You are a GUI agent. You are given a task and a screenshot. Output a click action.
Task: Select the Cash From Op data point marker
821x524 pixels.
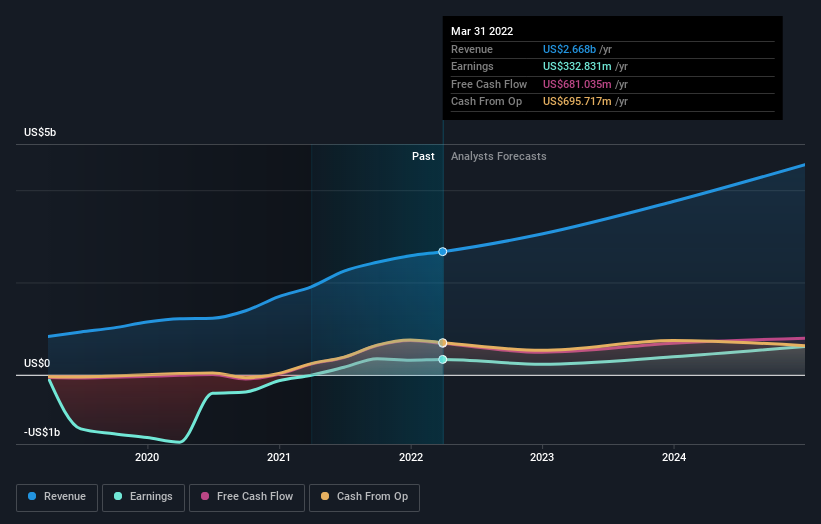click(x=443, y=343)
